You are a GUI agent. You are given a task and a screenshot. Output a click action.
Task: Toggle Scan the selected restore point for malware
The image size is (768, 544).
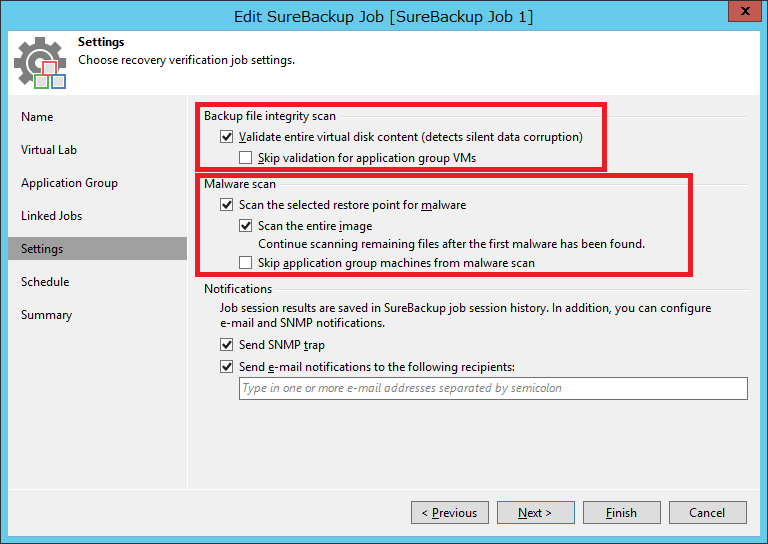click(226, 205)
